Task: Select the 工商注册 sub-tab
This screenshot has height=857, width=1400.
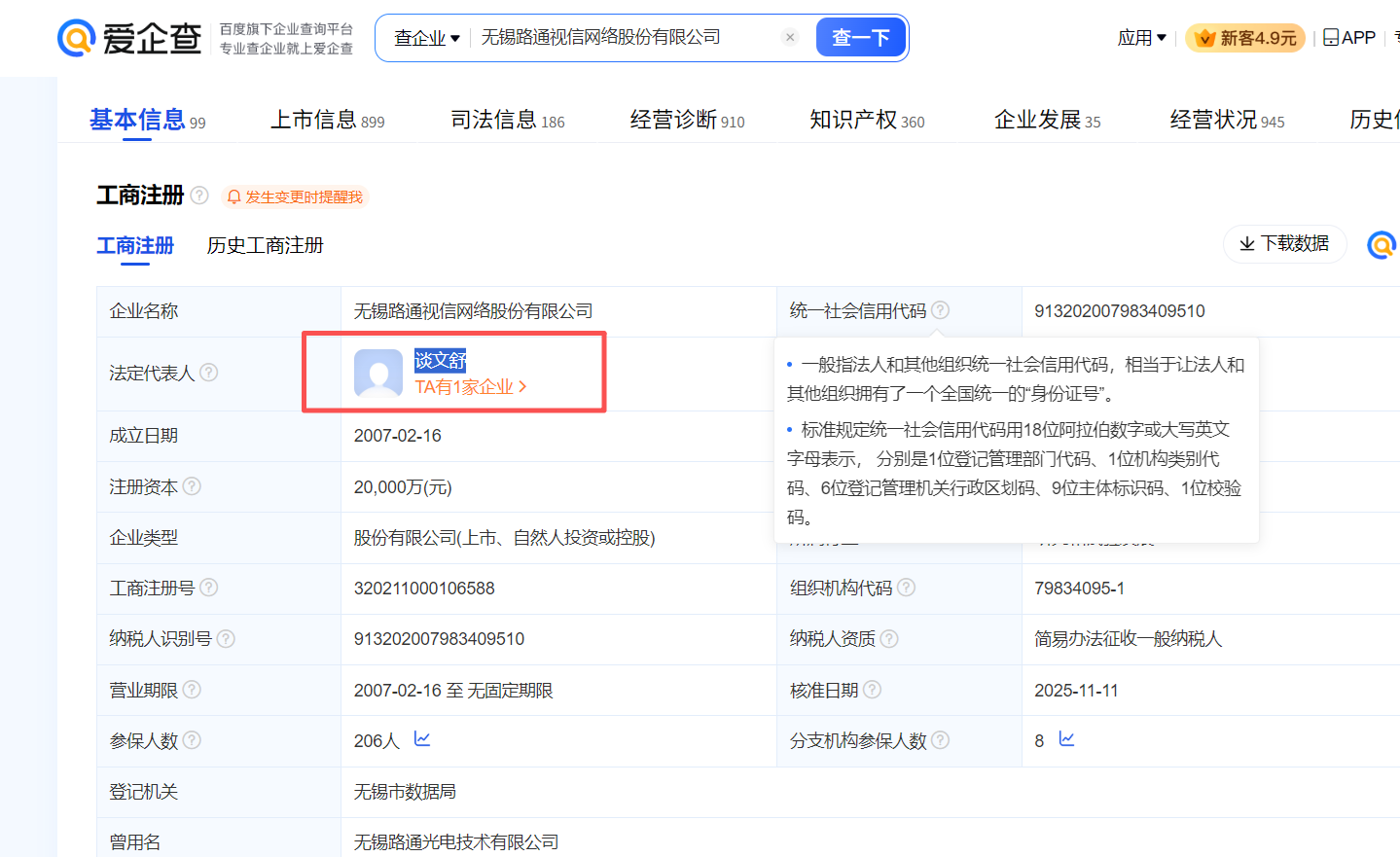Action: click(x=135, y=245)
